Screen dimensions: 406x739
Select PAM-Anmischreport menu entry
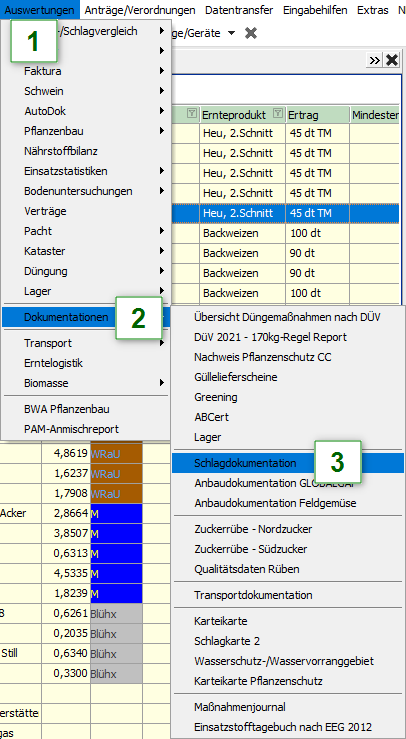[86, 429]
